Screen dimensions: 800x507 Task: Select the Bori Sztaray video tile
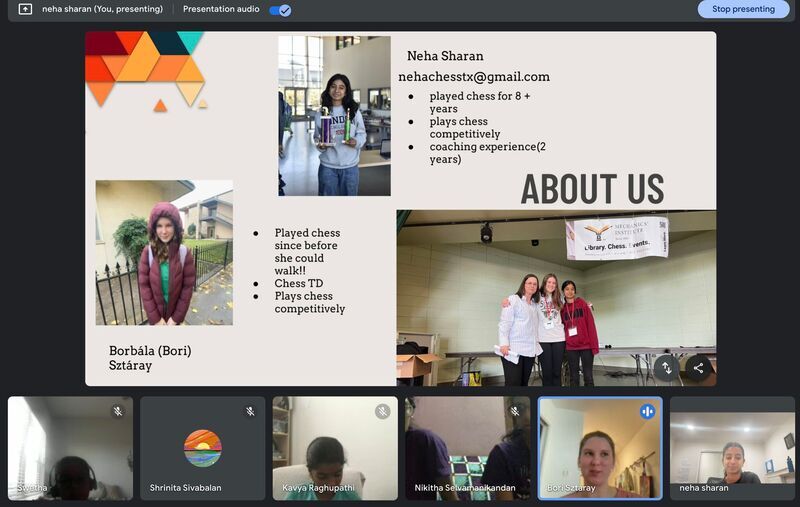pos(600,450)
